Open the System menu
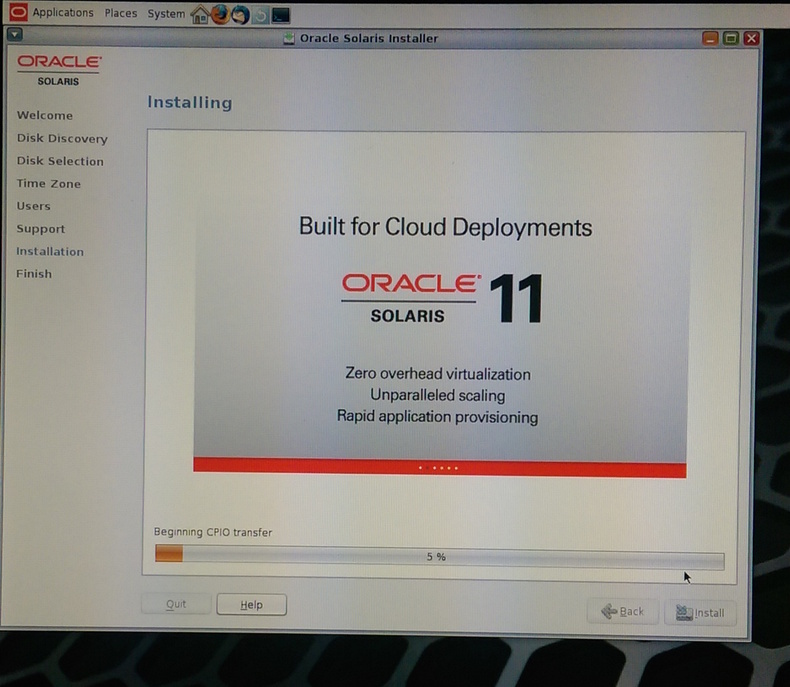 [166, 14]
